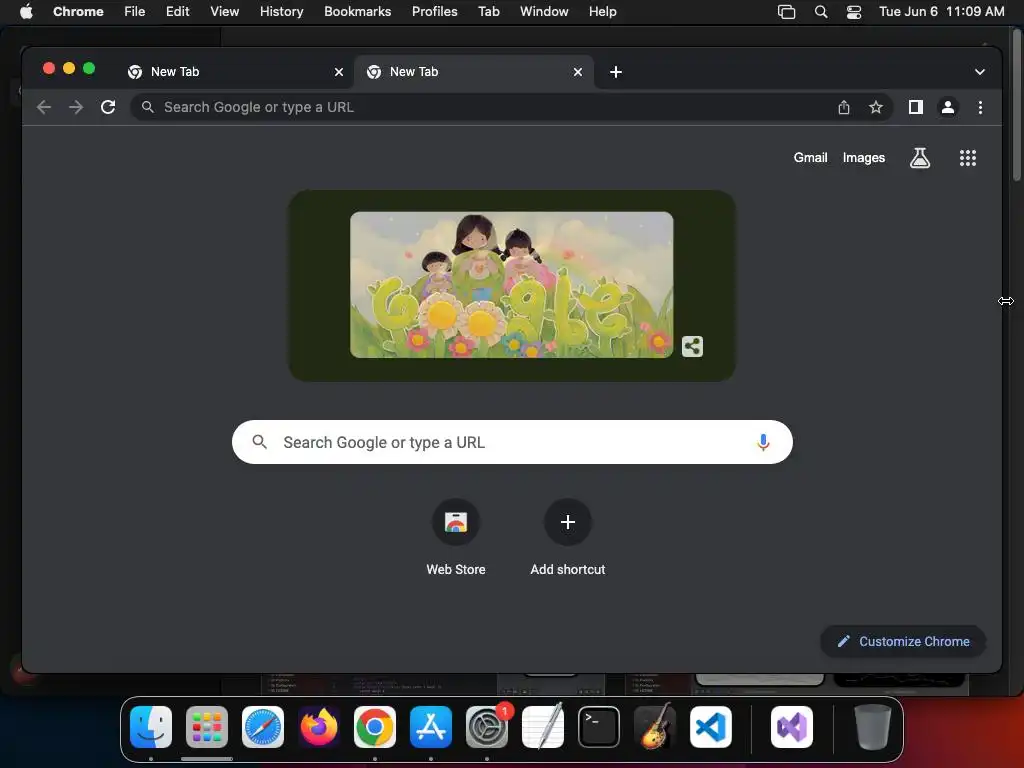This screenshot has height=768, width=1024.
Task: Open Spotlight search in menu bar
Action: pos(821,12)
